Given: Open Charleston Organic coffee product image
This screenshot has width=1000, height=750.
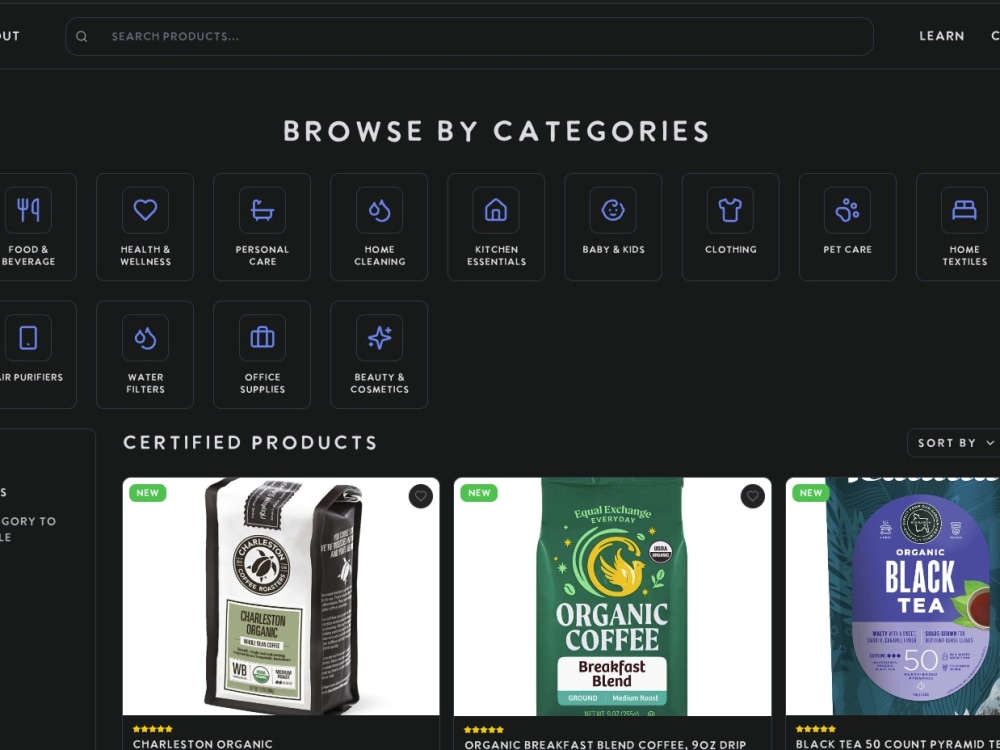Looking at the screenshot, I should (x=281, y=596).
